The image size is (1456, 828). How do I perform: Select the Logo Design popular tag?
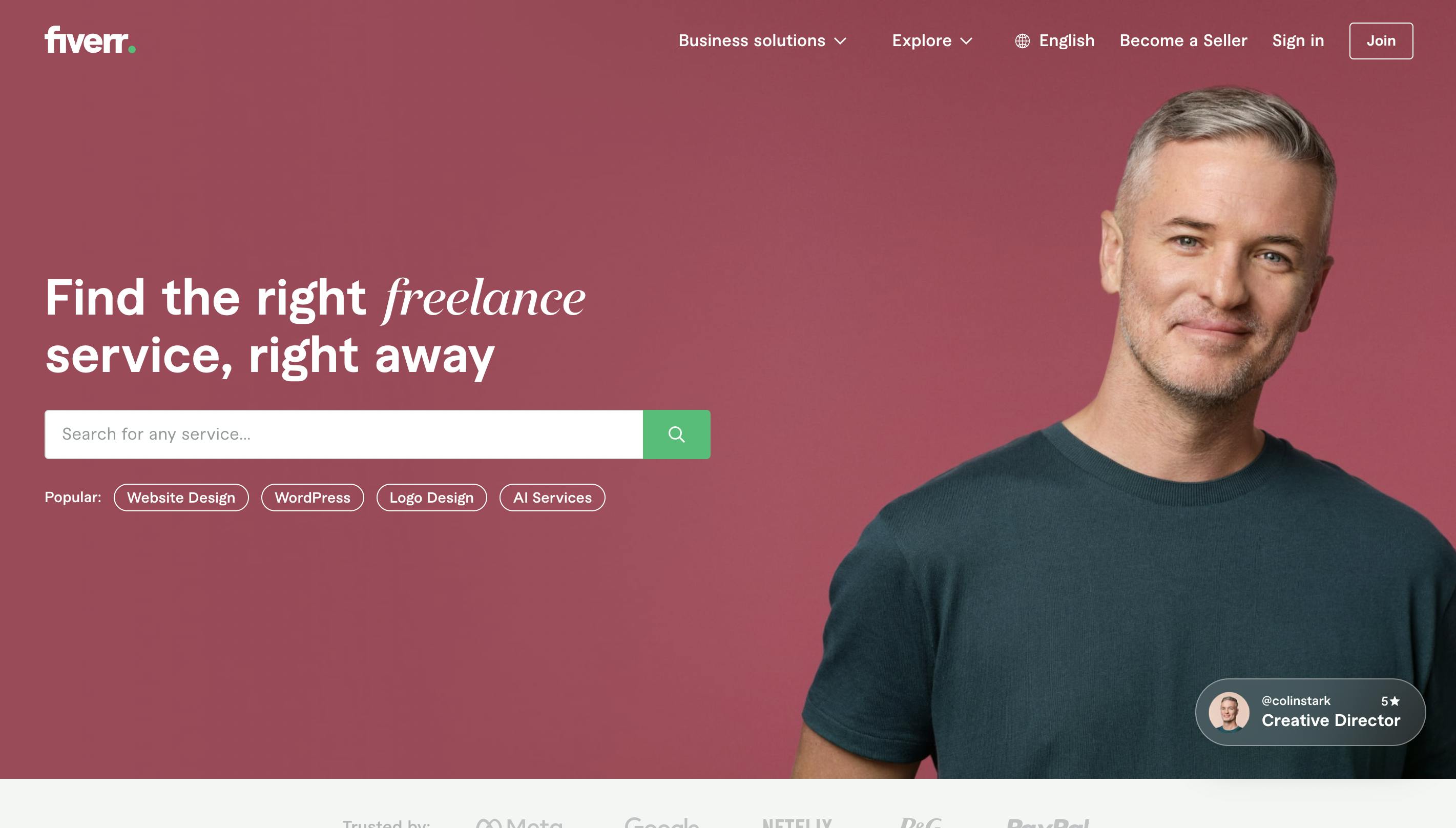(431, 498)
